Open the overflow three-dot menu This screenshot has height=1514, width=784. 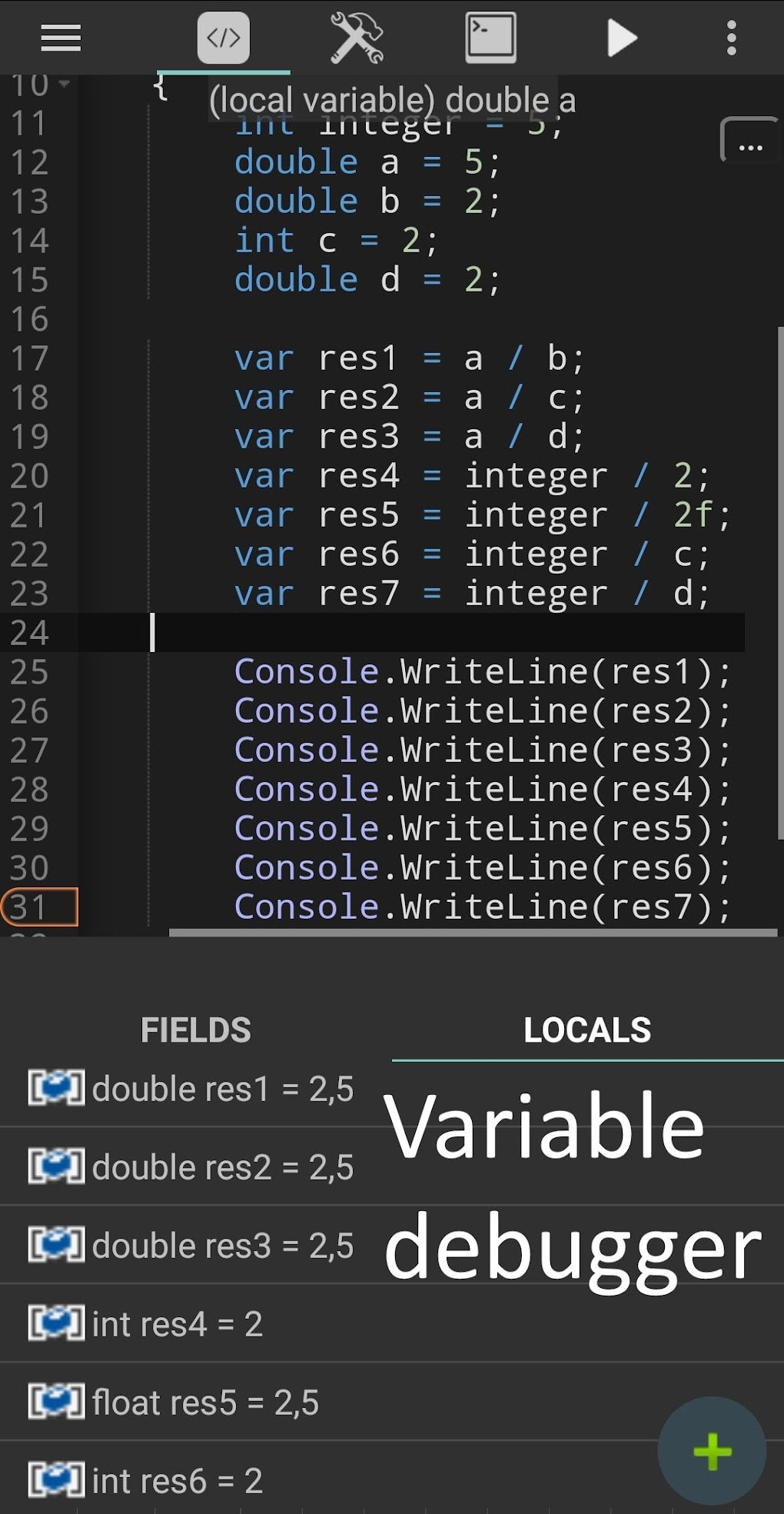click(x=731, y=37)
